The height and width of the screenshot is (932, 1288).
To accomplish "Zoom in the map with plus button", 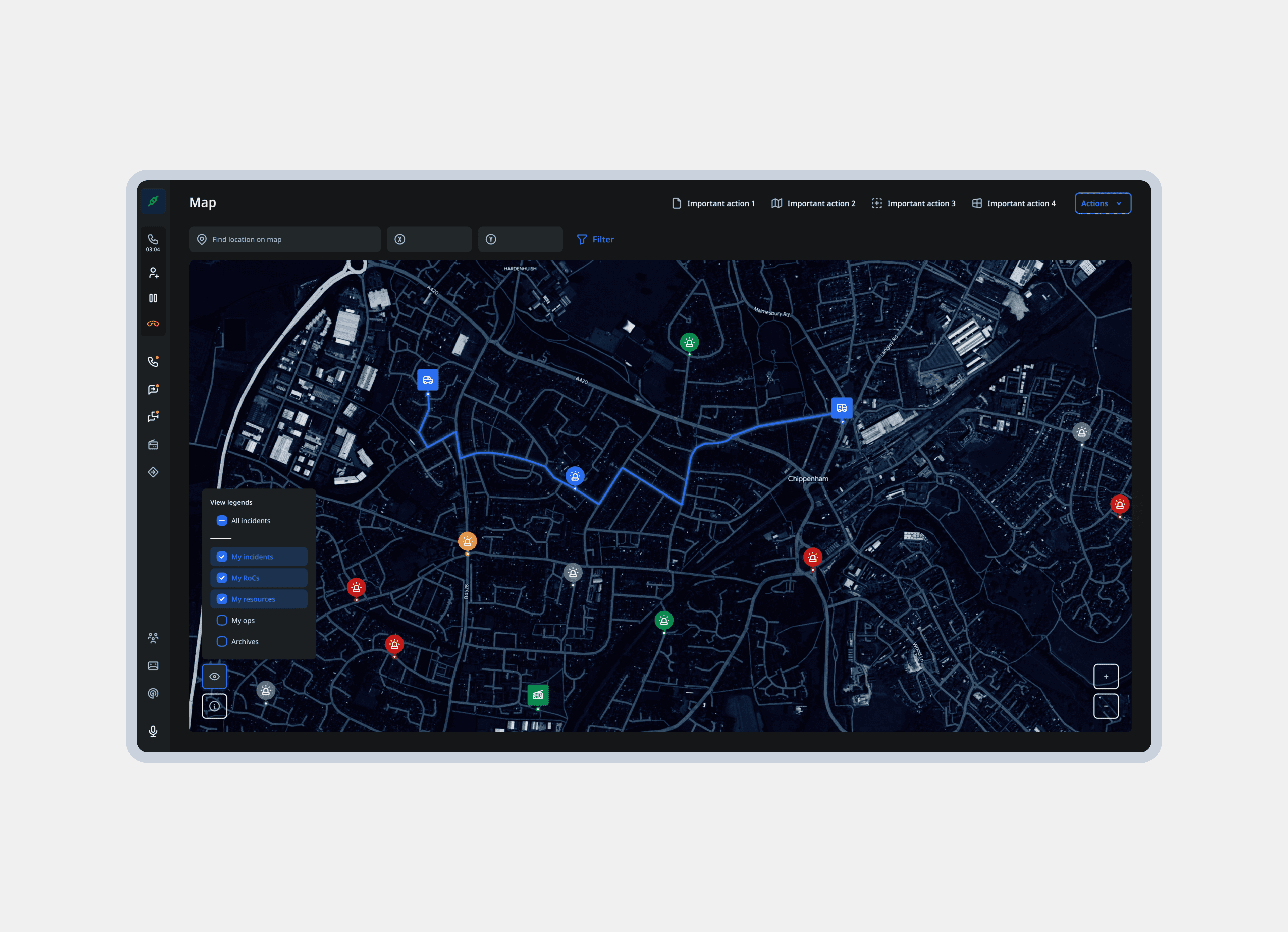I will click(x=1106, y=677).
